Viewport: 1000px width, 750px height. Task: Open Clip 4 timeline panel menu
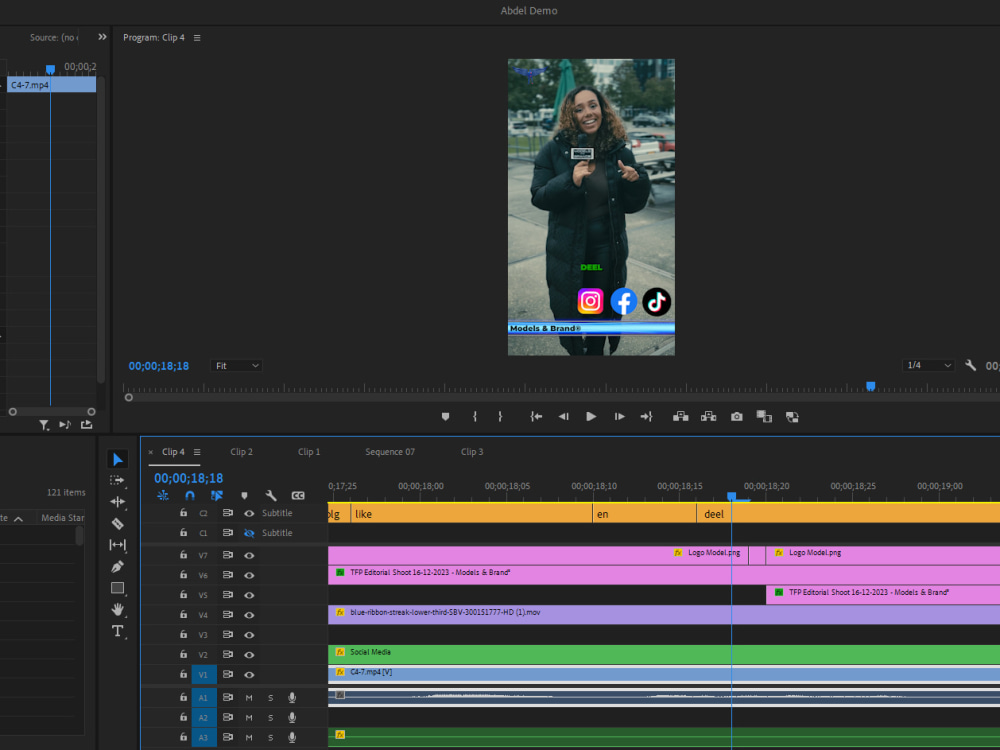pyautogui.click(x=197, y=452)
